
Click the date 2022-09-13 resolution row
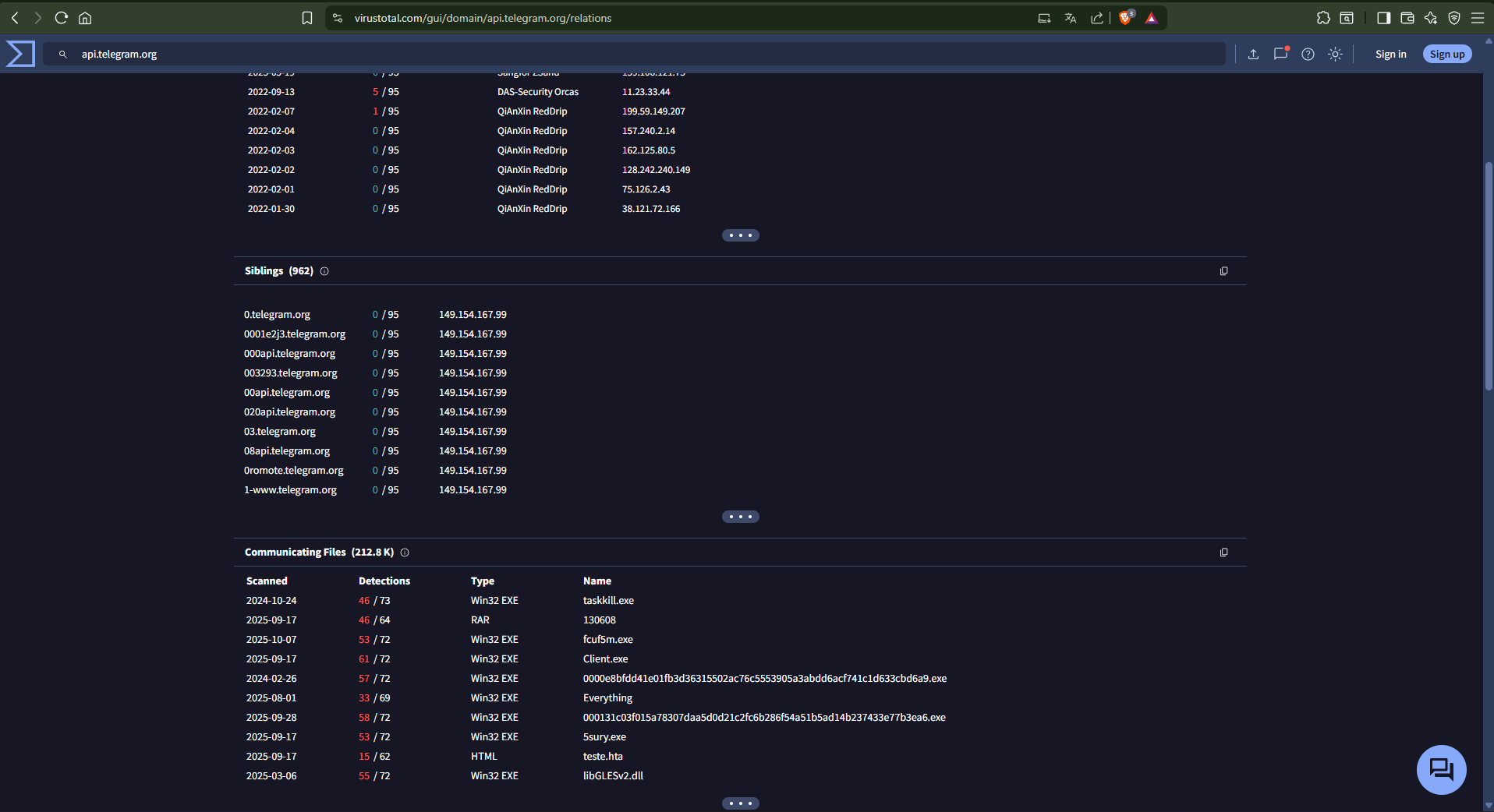pos(271,92)
